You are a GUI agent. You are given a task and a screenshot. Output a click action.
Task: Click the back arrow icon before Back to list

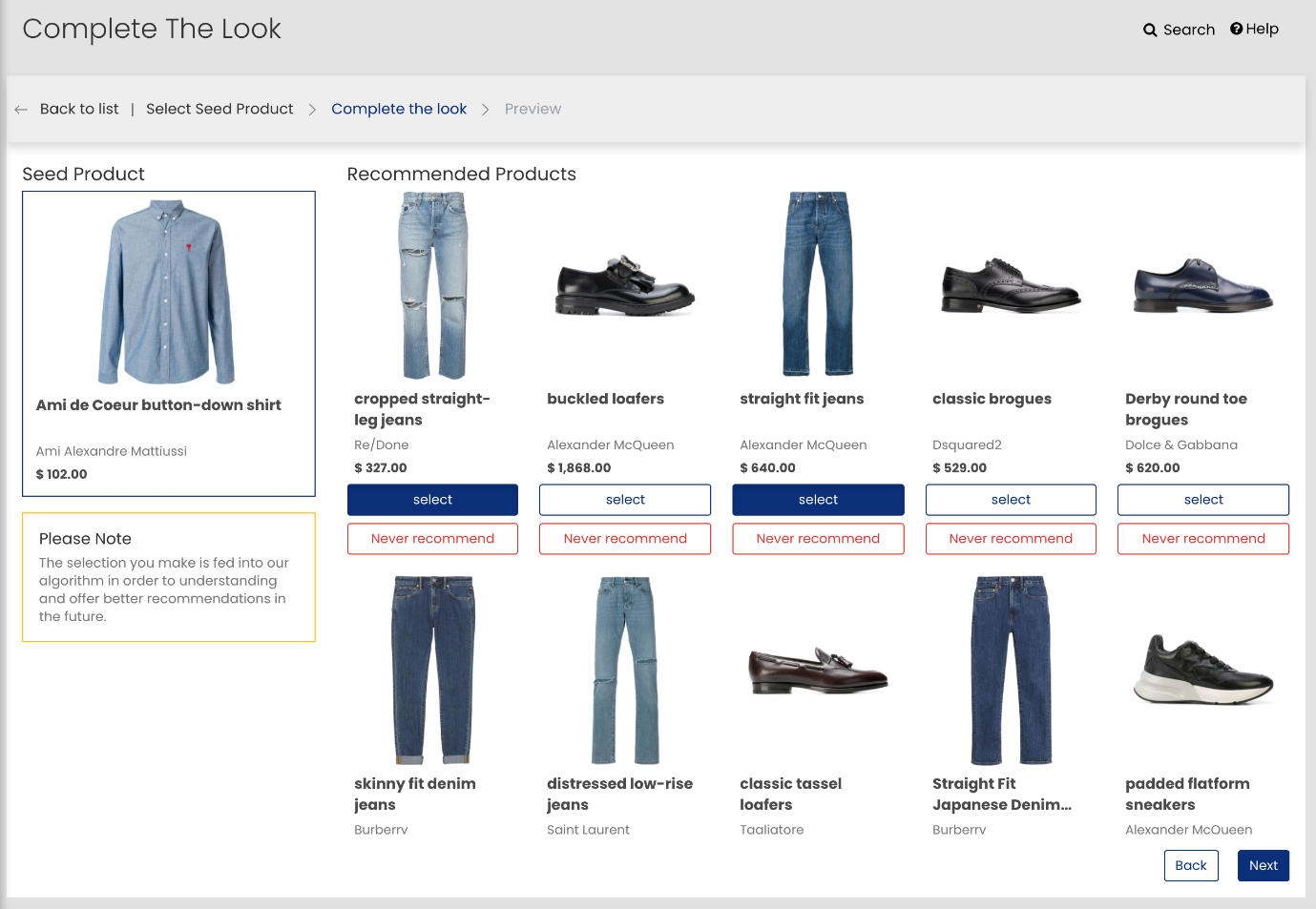pyautogui.click(x=21, y=110)
